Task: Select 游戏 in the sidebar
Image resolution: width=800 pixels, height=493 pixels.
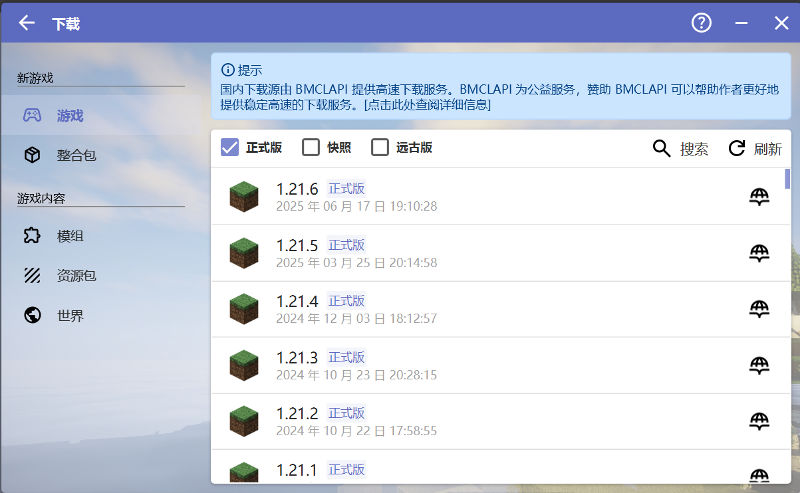Action: [x=101, y=115]
